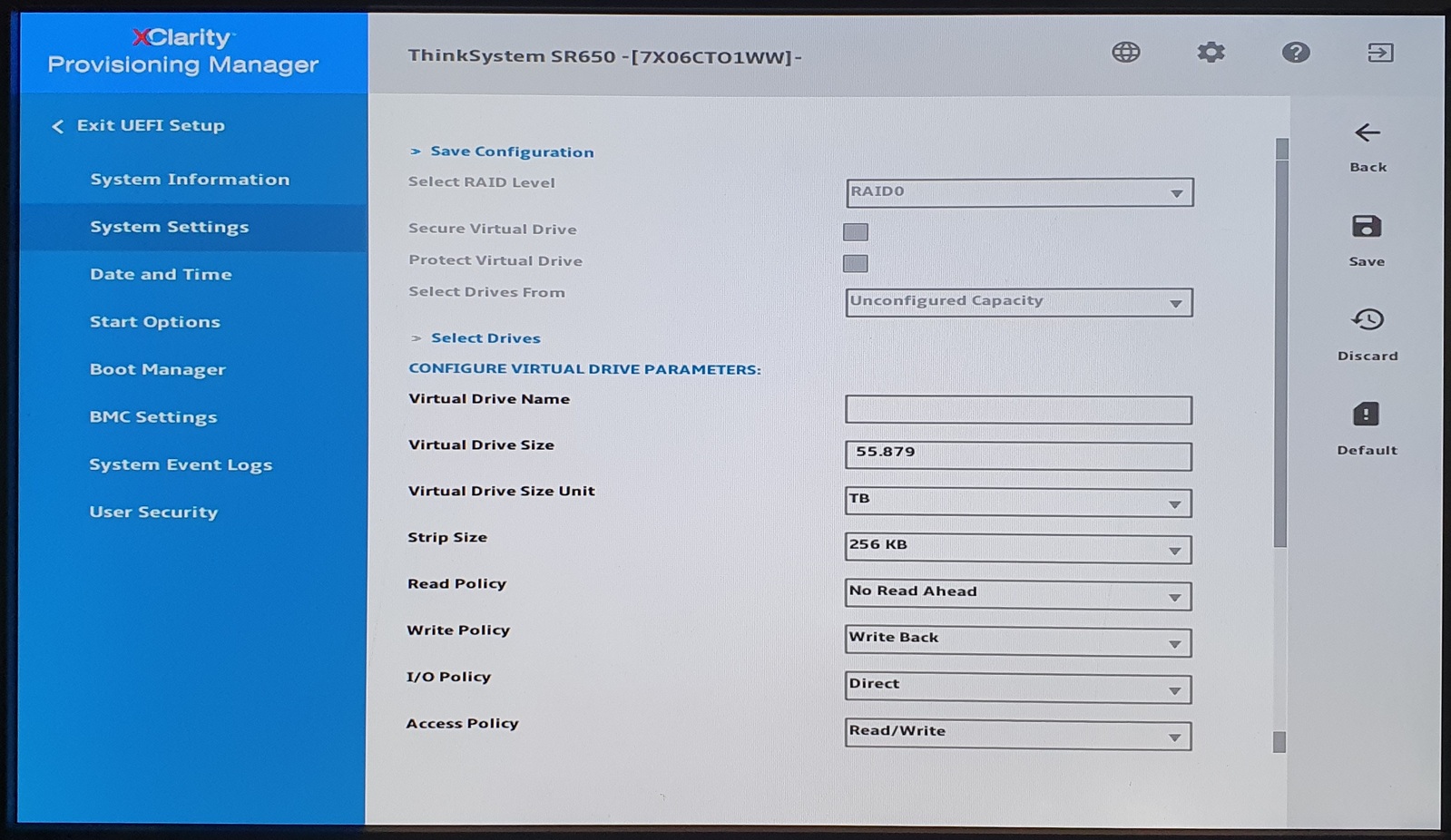This screenshot has height=840, width=1451.
Task: Open the Access Policy dropdown
Action: (x=1018, y=734)
